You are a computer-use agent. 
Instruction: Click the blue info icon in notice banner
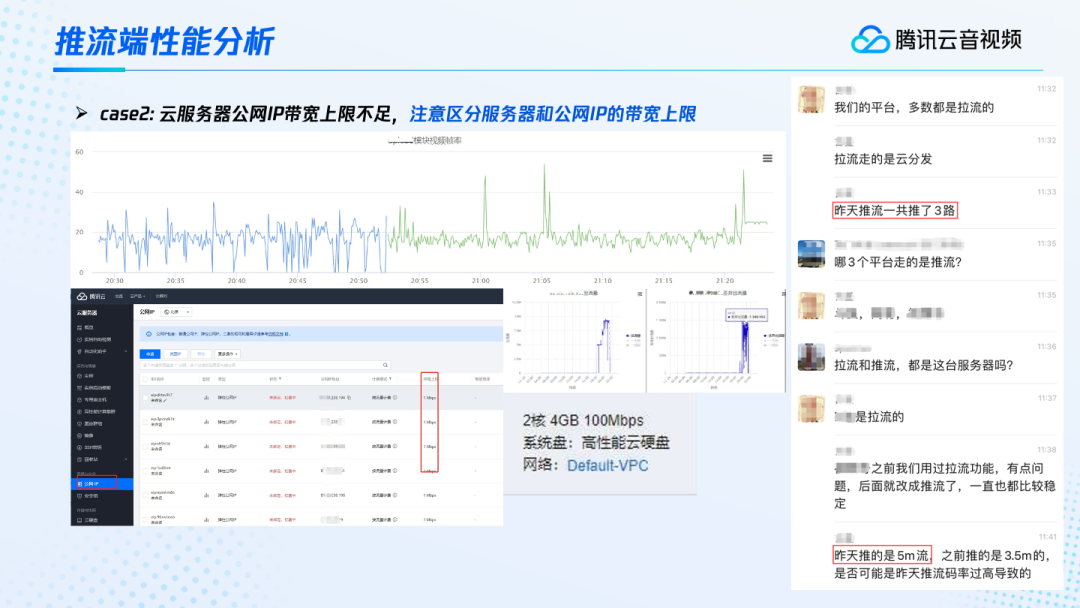pos(148,333)
